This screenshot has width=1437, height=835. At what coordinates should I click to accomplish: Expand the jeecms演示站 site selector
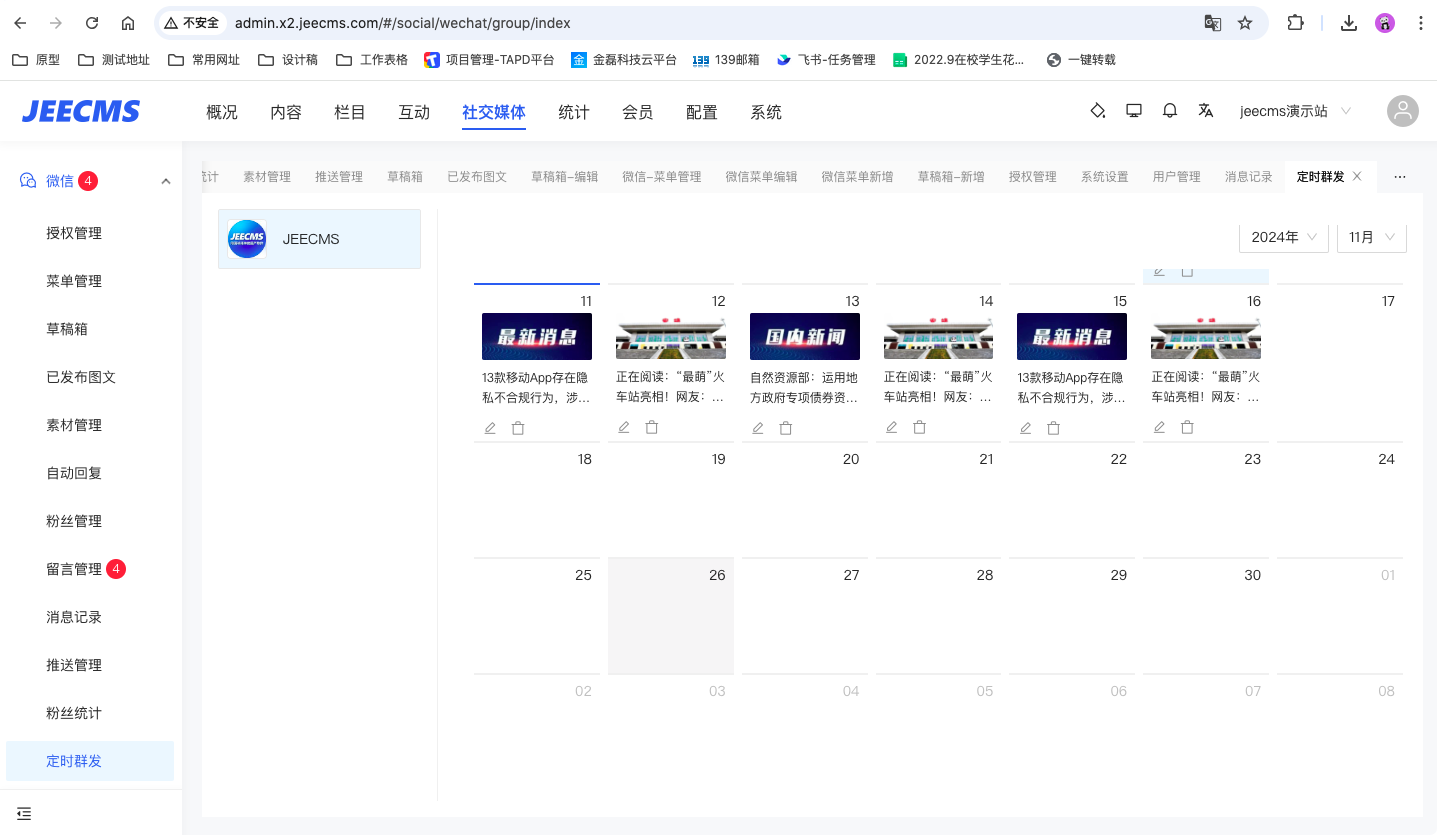click(1295, 111)
